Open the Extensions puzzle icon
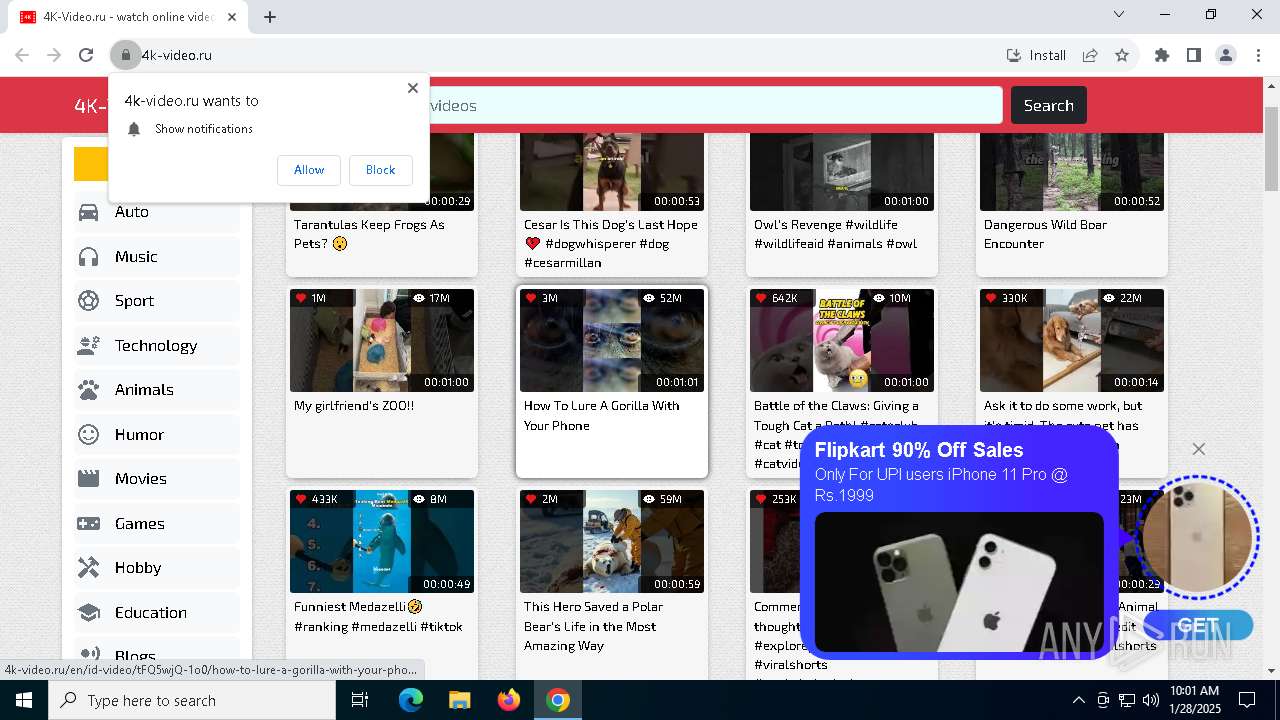 [x=1162, y=55]
